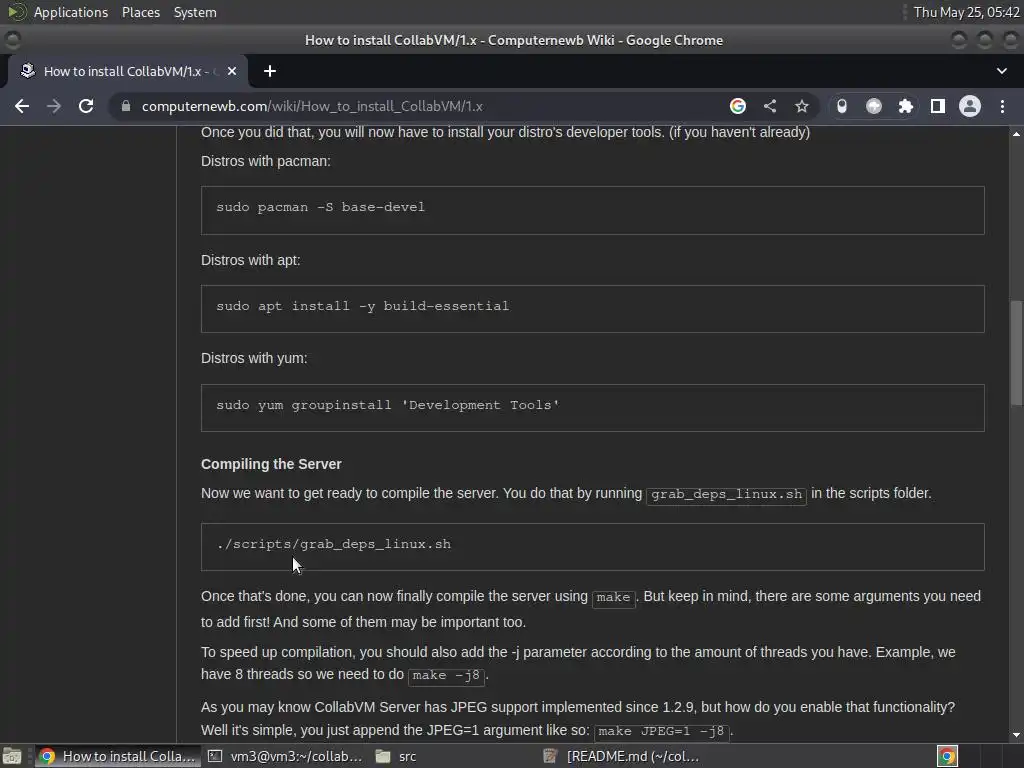This screenshot has width=1024, height=768.
Task: Click the Compiling the Server heading
Action: 271,464
